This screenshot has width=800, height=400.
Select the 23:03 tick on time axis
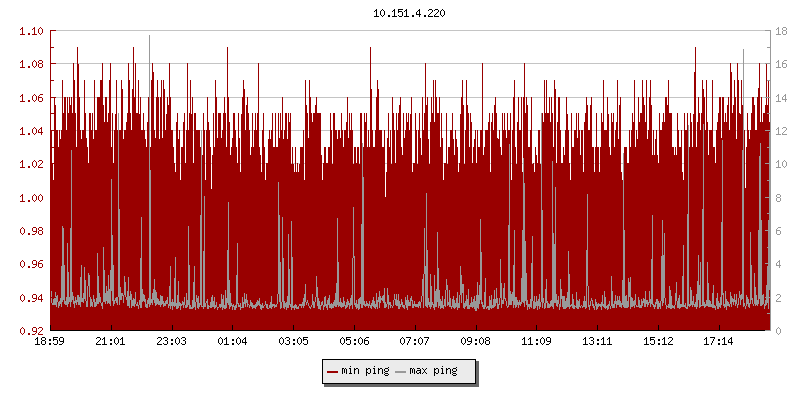click(x=172, y=342)
